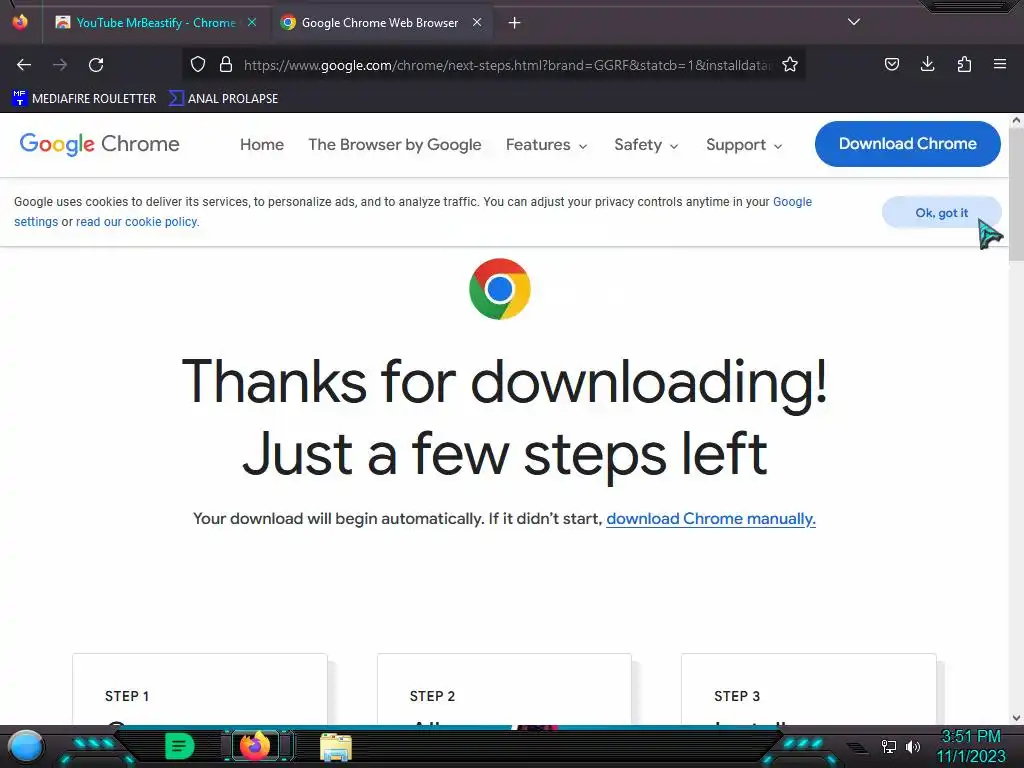This screenshot has width=1024, height=768.
Task: Click the network tray icon
Action: (889, 746)
